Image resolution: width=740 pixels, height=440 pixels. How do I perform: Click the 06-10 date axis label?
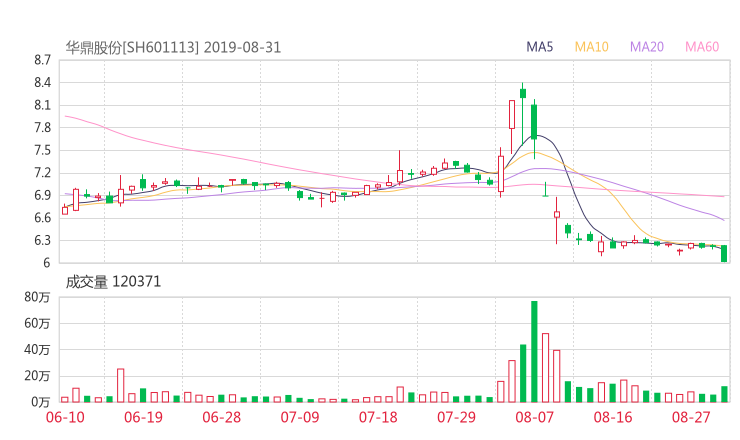[65, 417]
